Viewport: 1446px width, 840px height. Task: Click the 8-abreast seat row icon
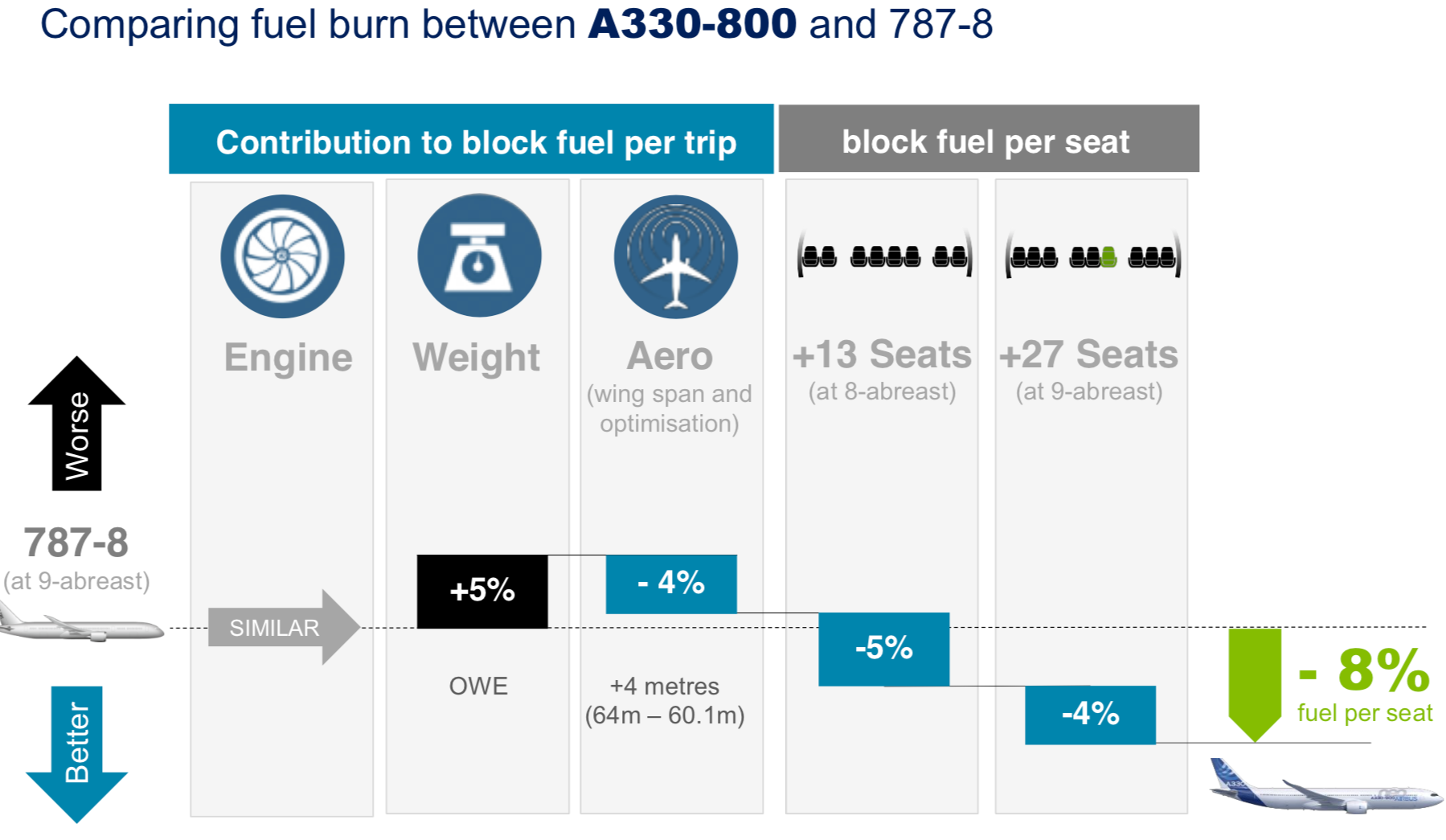[884, 256]
